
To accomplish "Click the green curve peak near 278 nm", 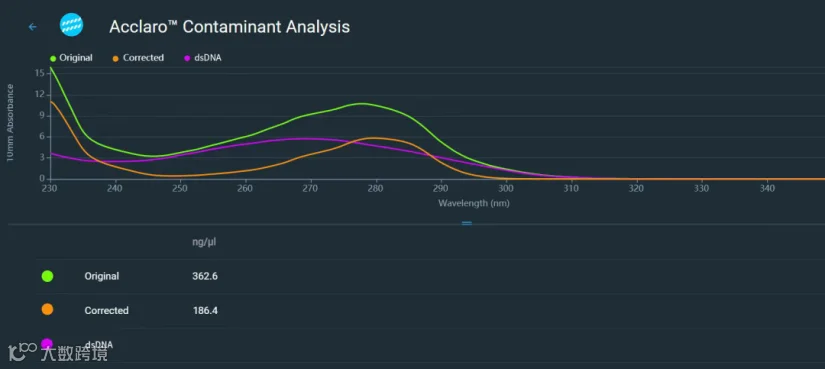I will pyautogui.click(x=361, y=103).
